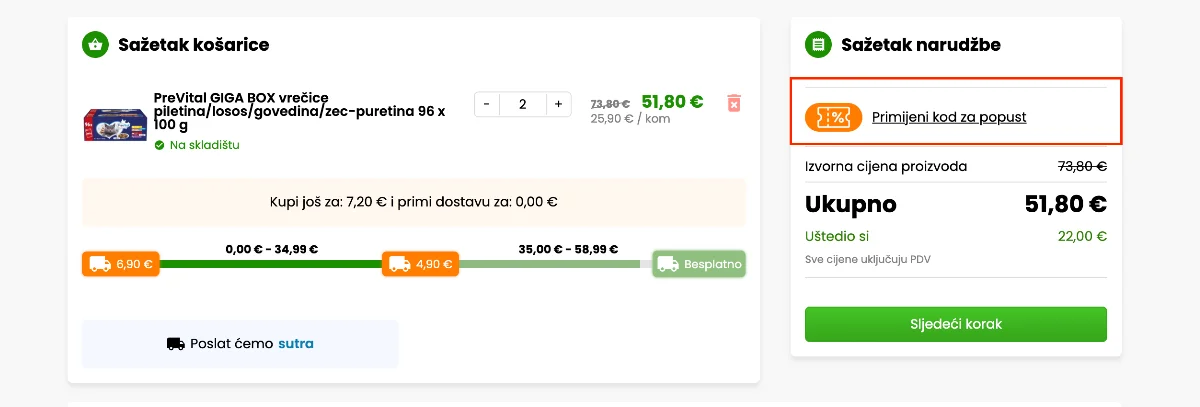Click the 4,90 € delivery truck badge

point(421,264)
